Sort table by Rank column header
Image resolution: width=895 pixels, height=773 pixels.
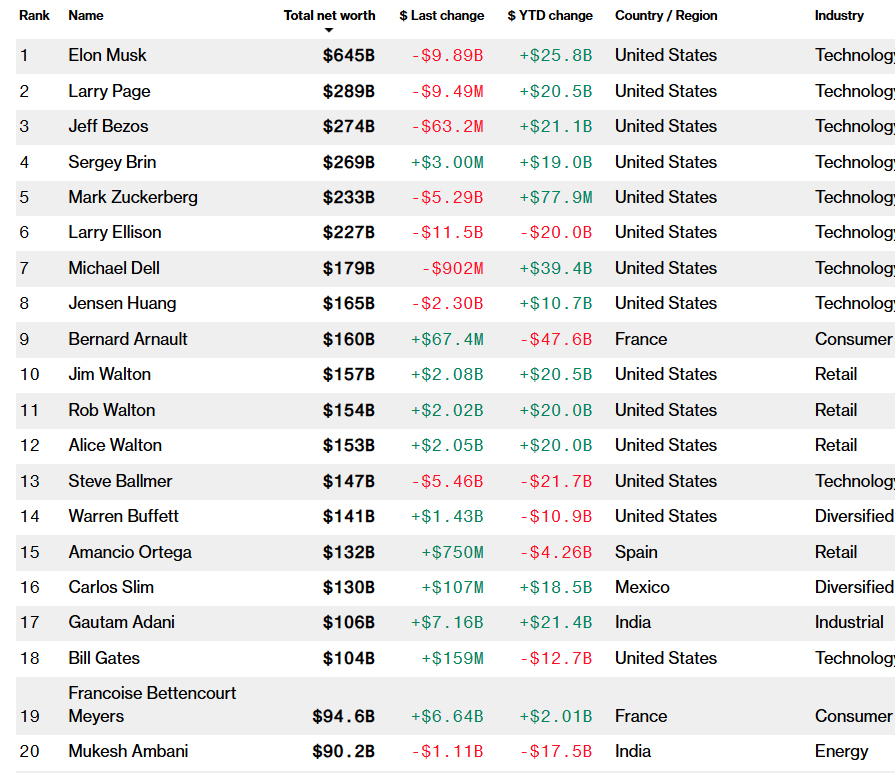34,16
